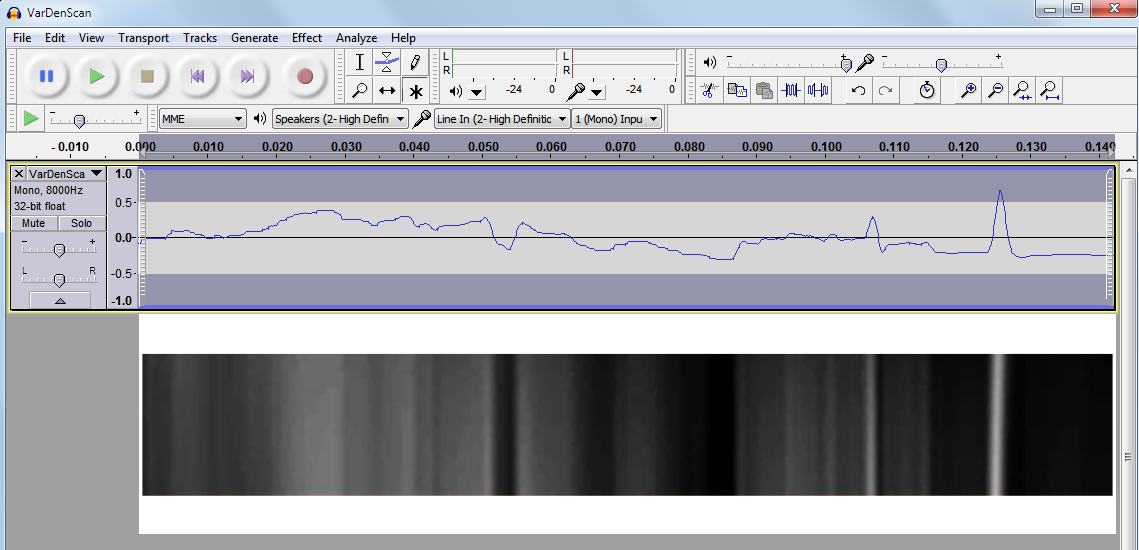
Task: Open the MME audio host dropdown
Action: [x=203, y=119]
